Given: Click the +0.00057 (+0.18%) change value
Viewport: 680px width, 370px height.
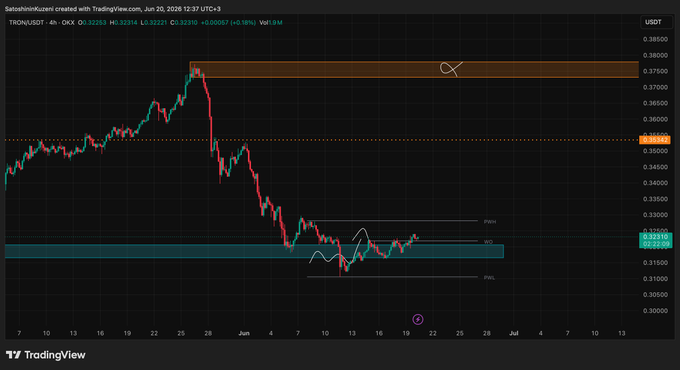Looking at the screenshot, I should point(228,23).
